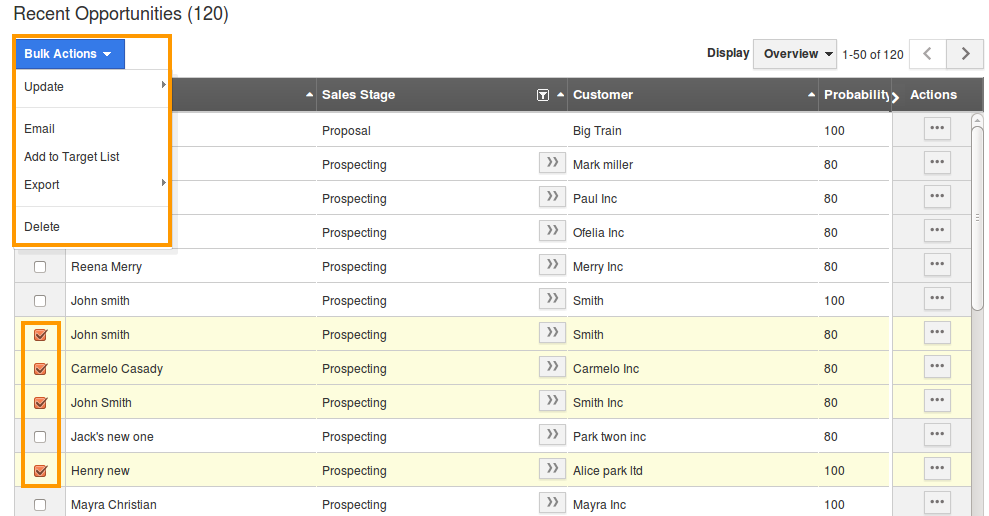The image size is (989, 516).
Task: Advance sales stage for Alice park ltd
Action: (552, 469)
